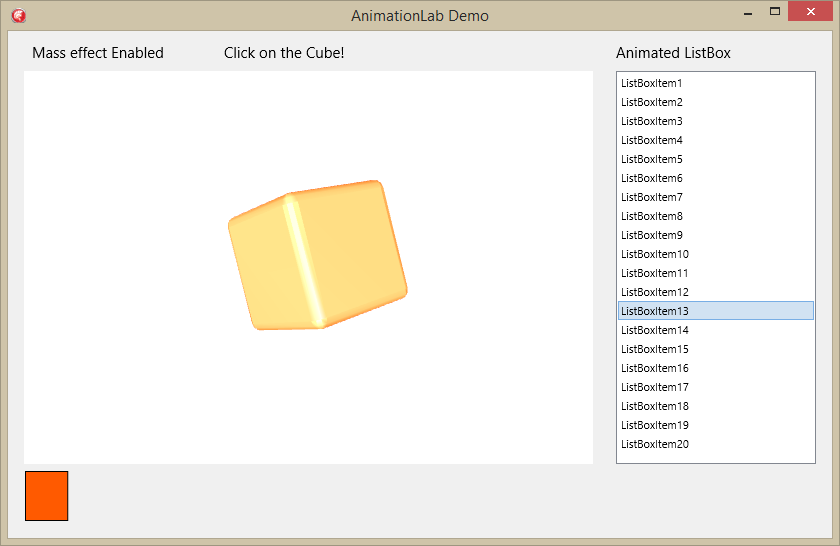This screenshot has height=546, width=840.
Task: Choose ListBoxItem4 from Animated ListBox
Action: point(716,140)
